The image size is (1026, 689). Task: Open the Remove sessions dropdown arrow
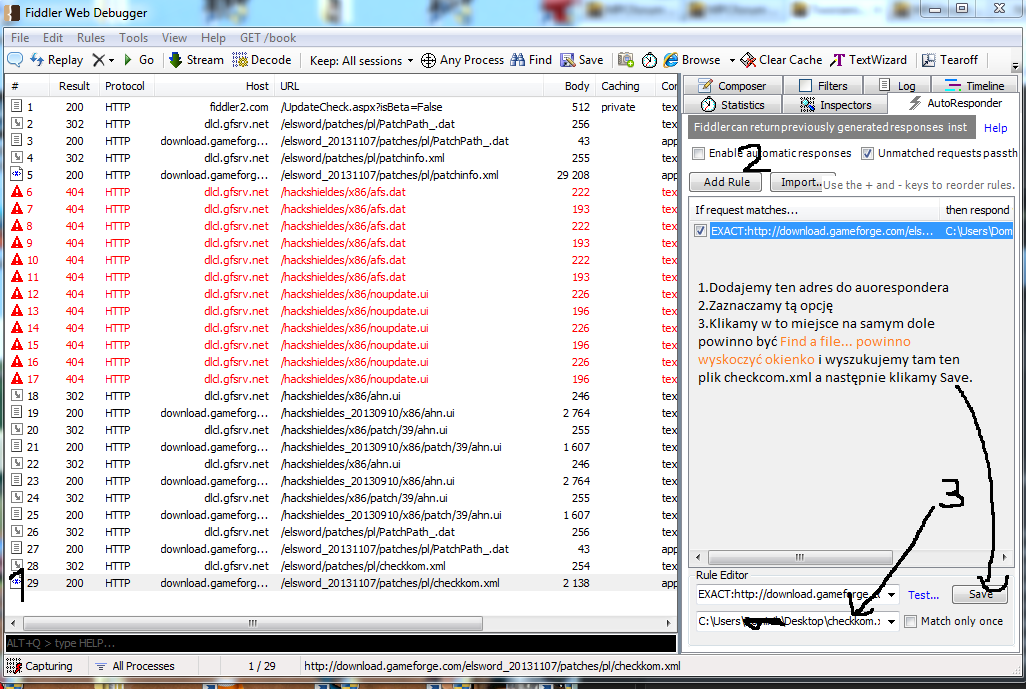tap(111, 60)
